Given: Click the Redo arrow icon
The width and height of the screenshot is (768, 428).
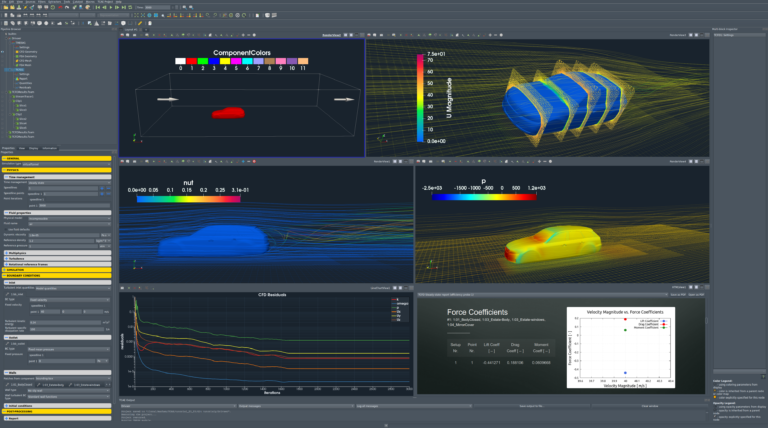Looking at the screenshot, I should (67, 7).
